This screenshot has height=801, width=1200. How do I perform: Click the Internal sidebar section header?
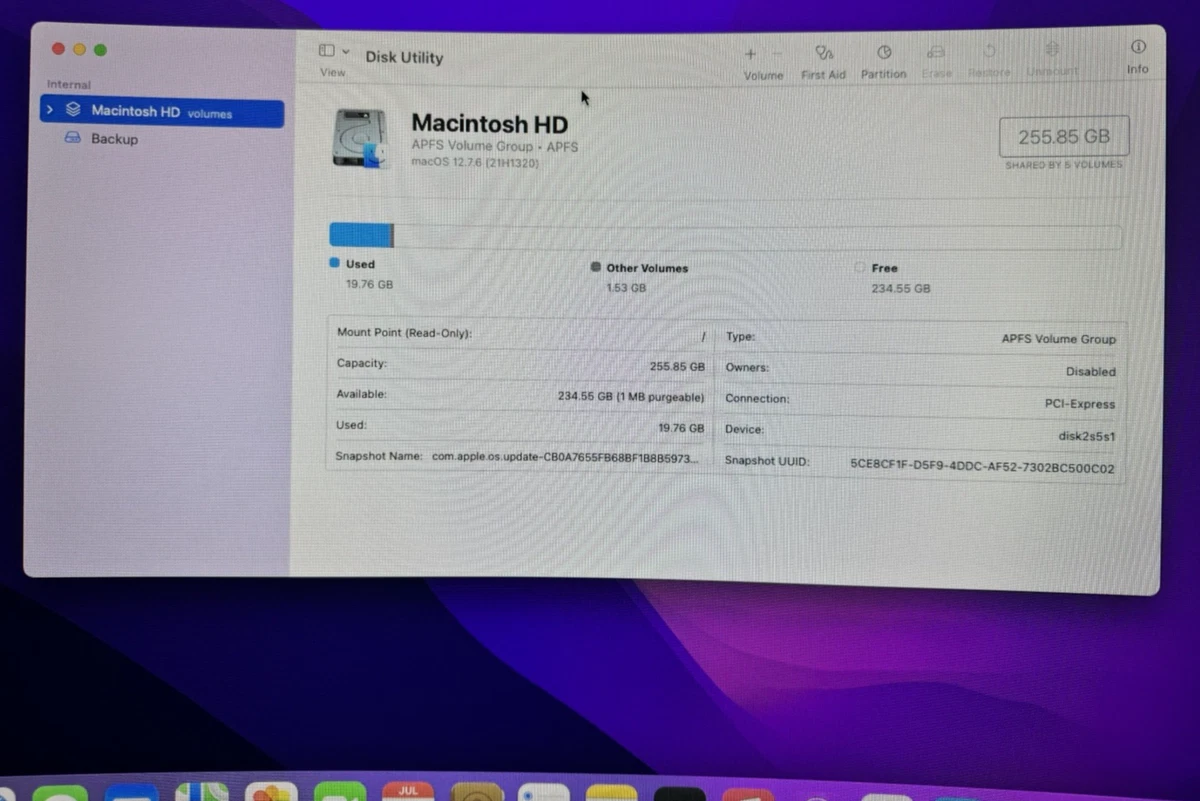(x=68, y=85)
